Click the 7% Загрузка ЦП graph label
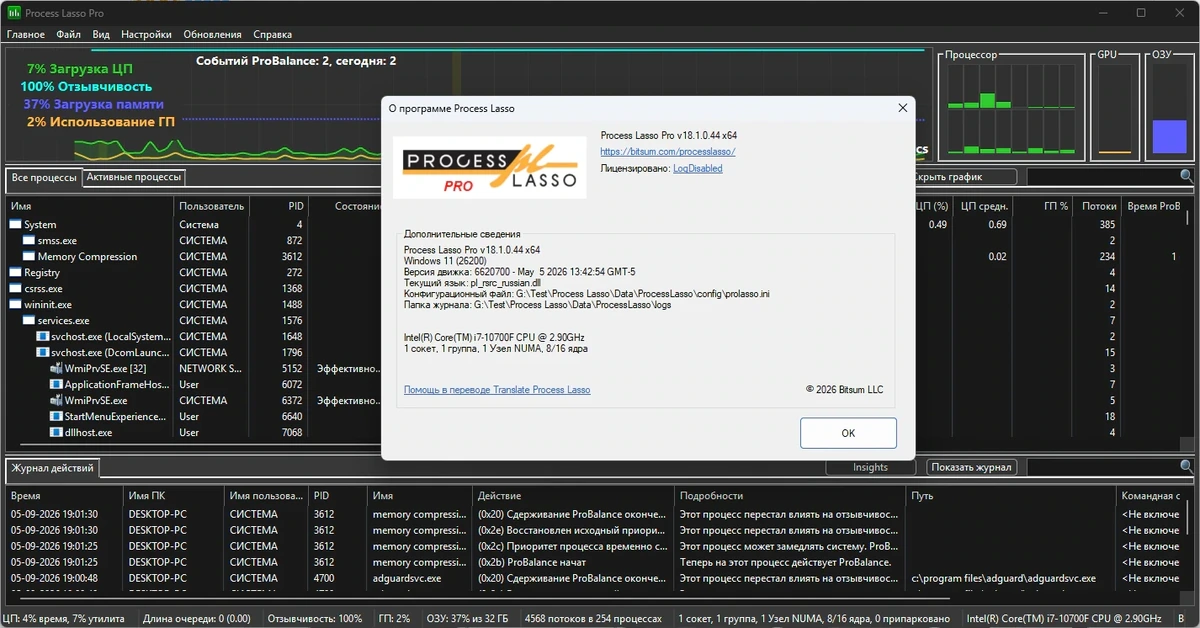 click(x=80, y=69)
